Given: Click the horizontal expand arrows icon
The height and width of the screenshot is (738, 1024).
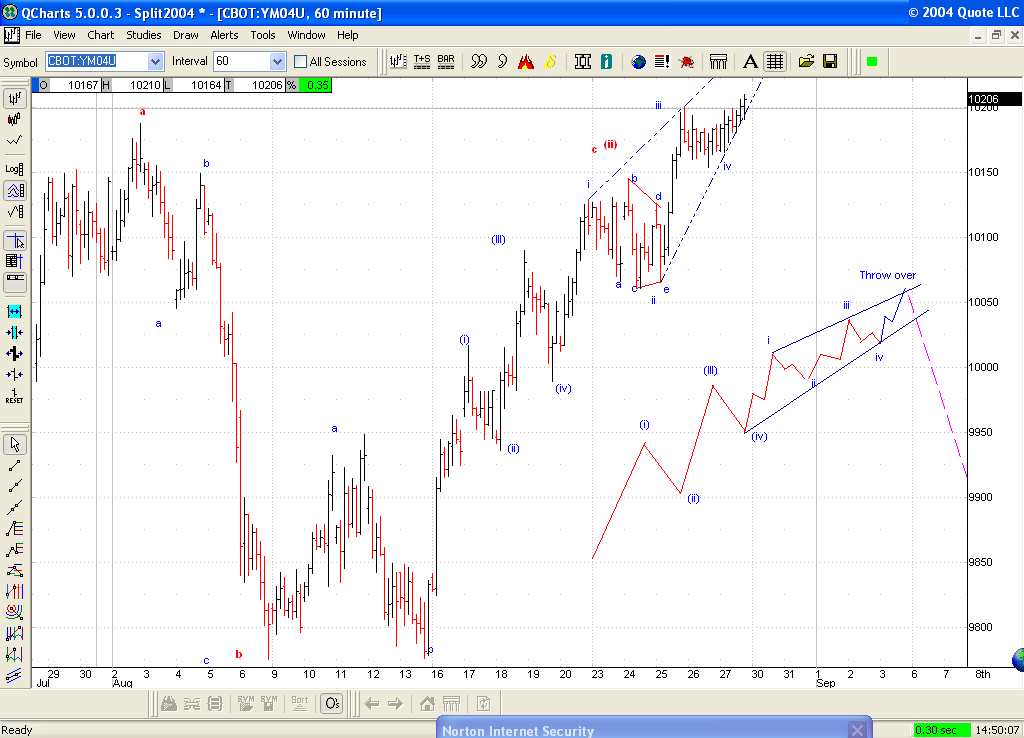Looking at the screenshot, I should coord(14,312).
